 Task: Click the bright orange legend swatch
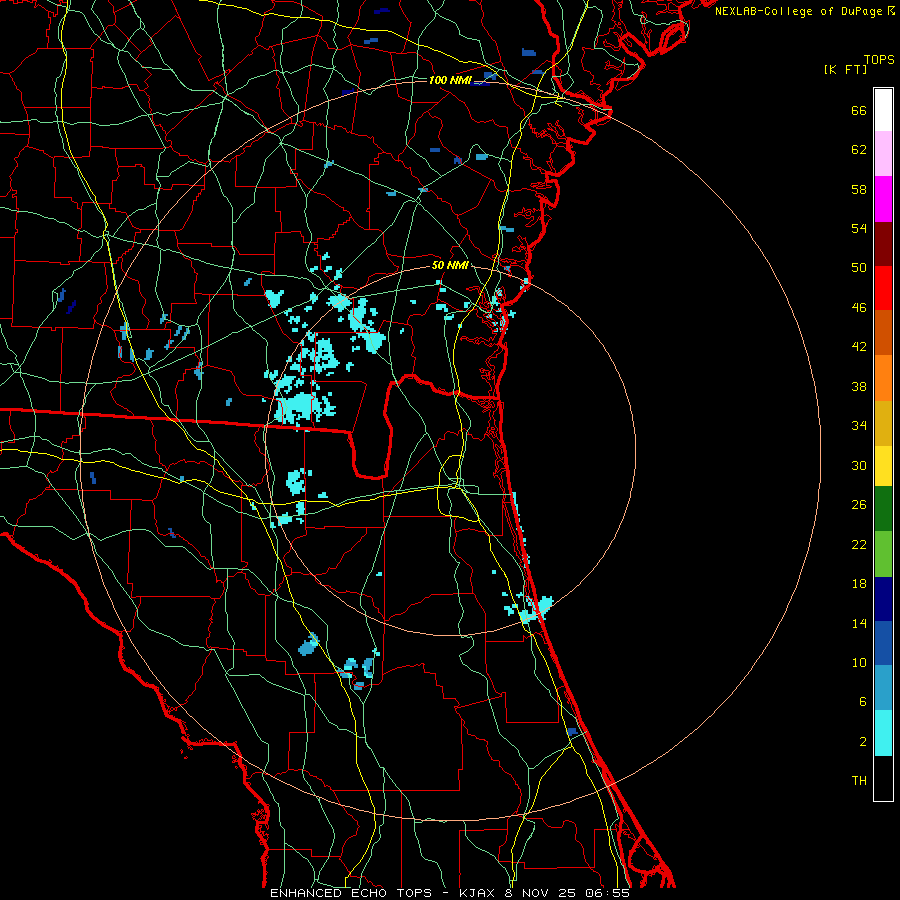[883, 378]
